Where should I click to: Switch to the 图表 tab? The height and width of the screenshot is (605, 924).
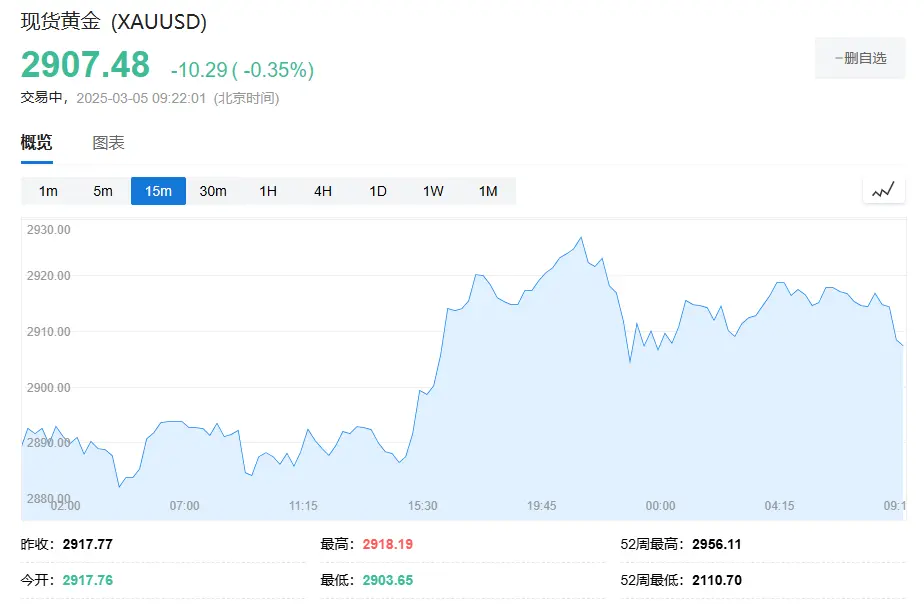click(x=108, y=143)
